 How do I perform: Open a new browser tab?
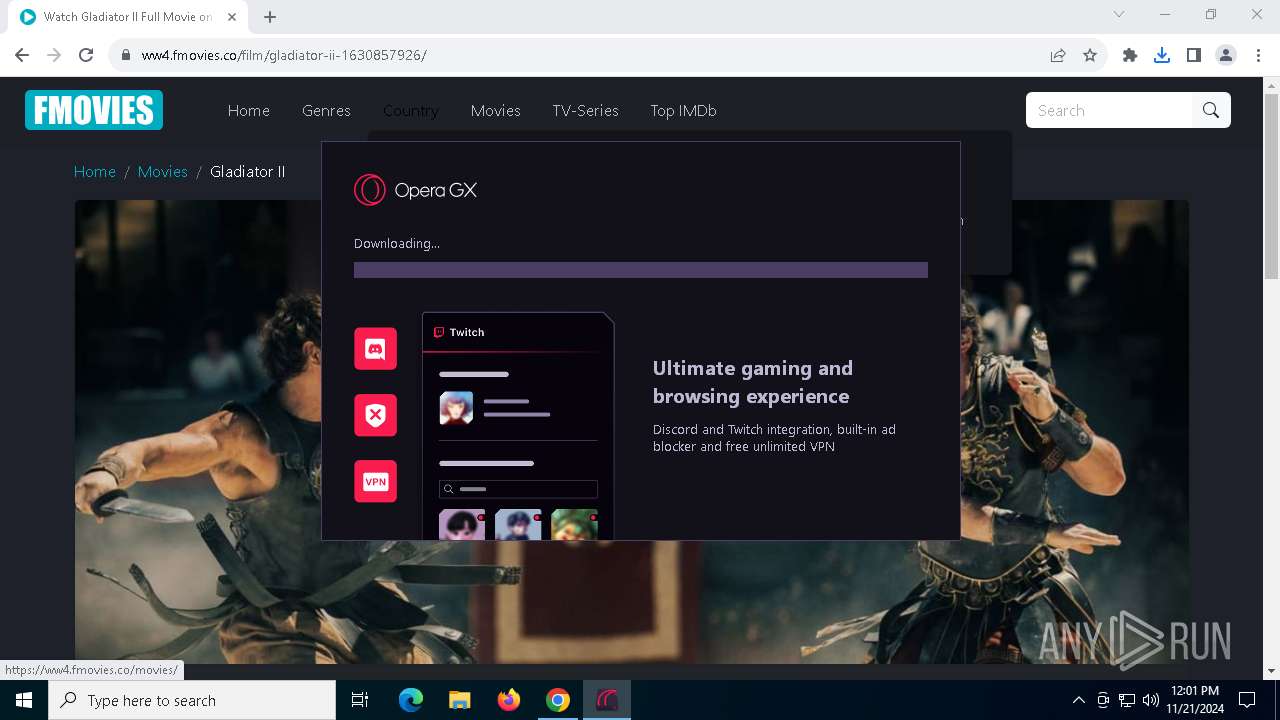pyautogui.click(x=270, y=17)
